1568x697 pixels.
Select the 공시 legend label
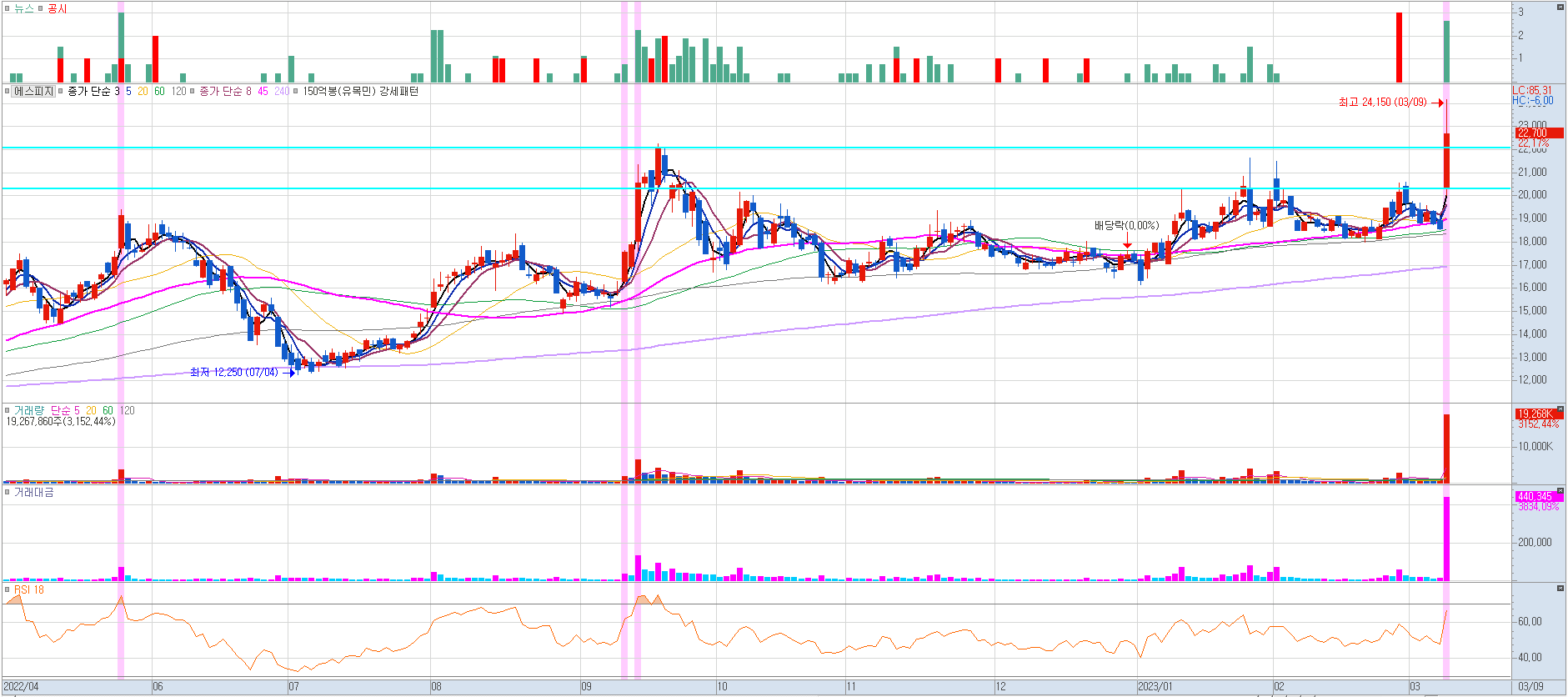(58, 8)
